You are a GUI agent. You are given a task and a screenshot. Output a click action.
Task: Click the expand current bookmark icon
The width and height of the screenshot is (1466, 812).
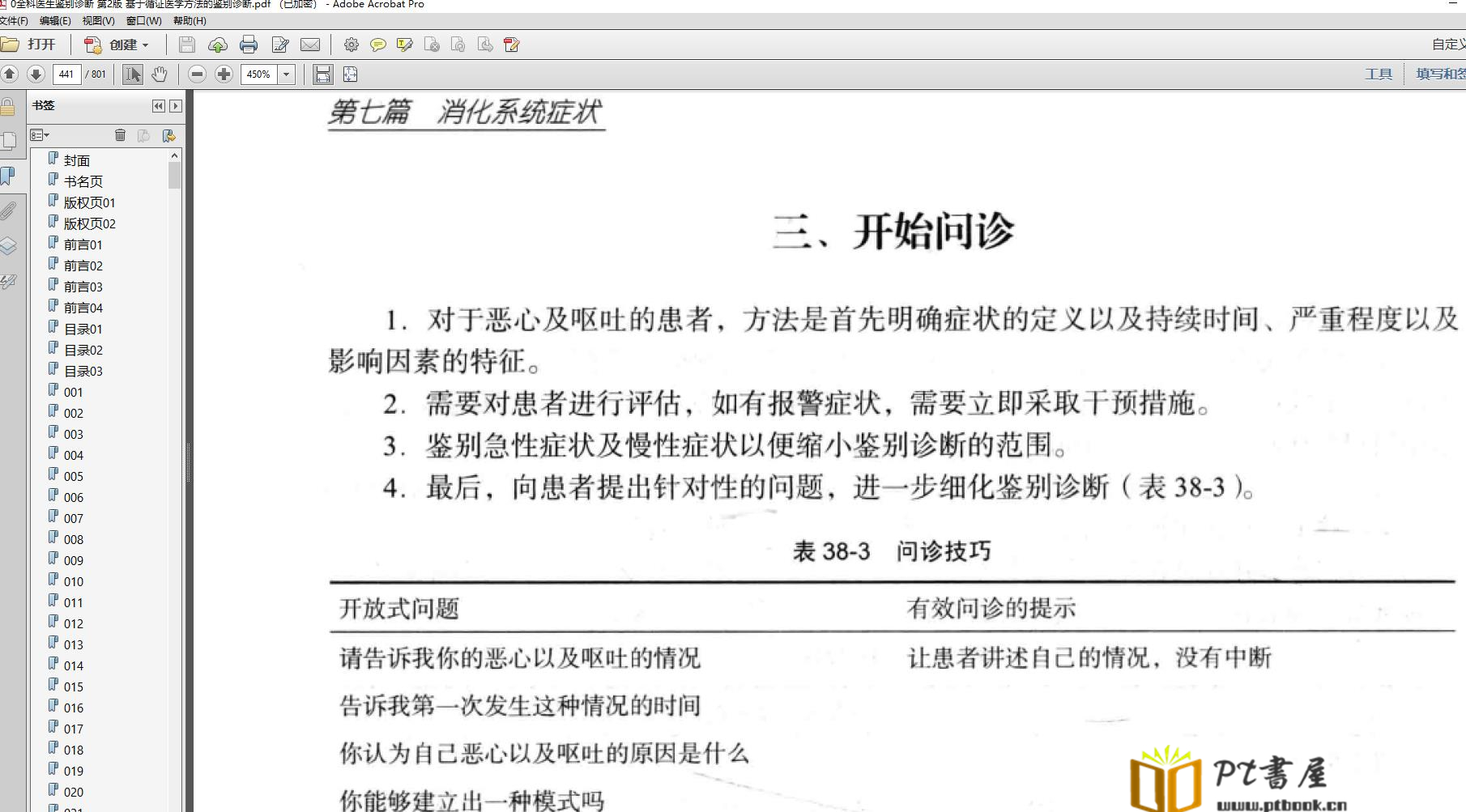tap(168, 135)
